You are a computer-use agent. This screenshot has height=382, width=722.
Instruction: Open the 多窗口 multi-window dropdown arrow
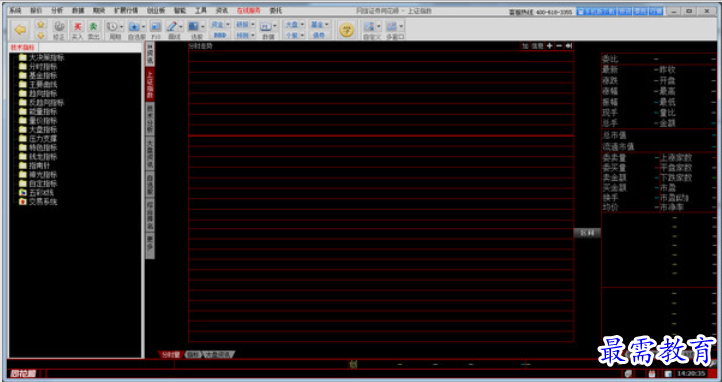pos(401,27)
